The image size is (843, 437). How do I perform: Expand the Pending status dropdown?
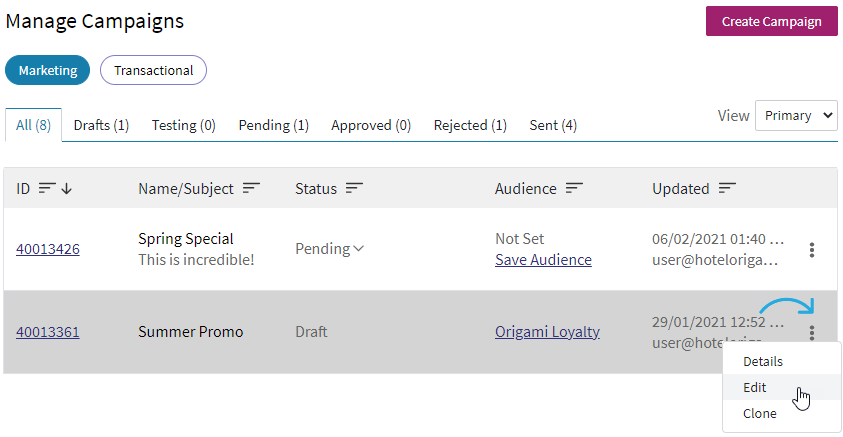[330, 249]
